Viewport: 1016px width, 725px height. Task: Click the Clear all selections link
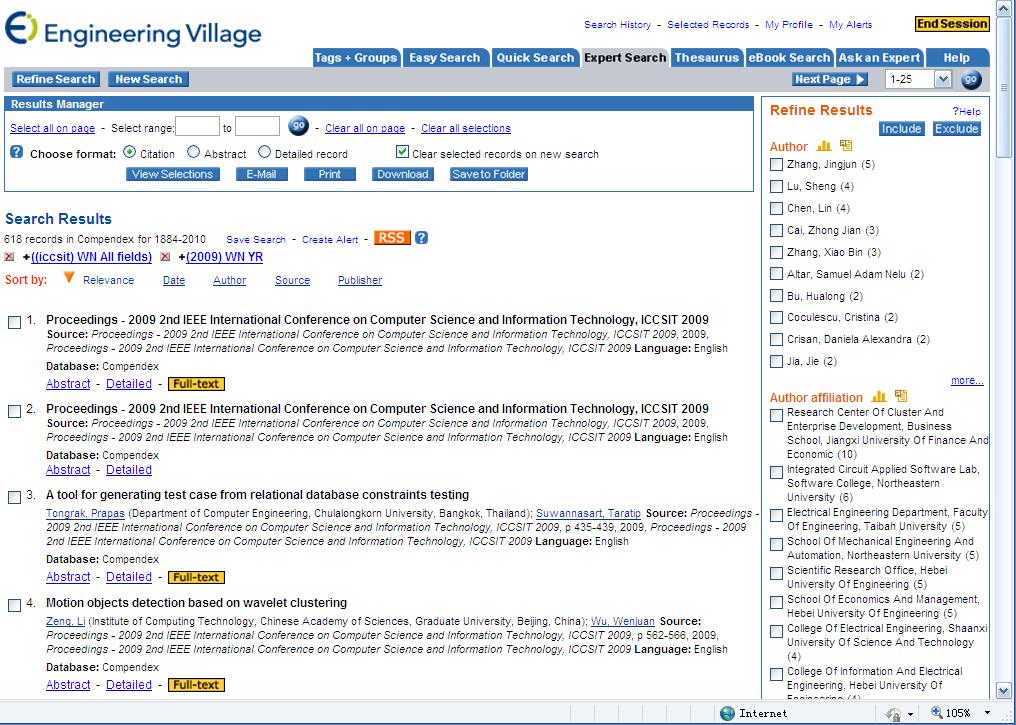click(x=466, y=128)
